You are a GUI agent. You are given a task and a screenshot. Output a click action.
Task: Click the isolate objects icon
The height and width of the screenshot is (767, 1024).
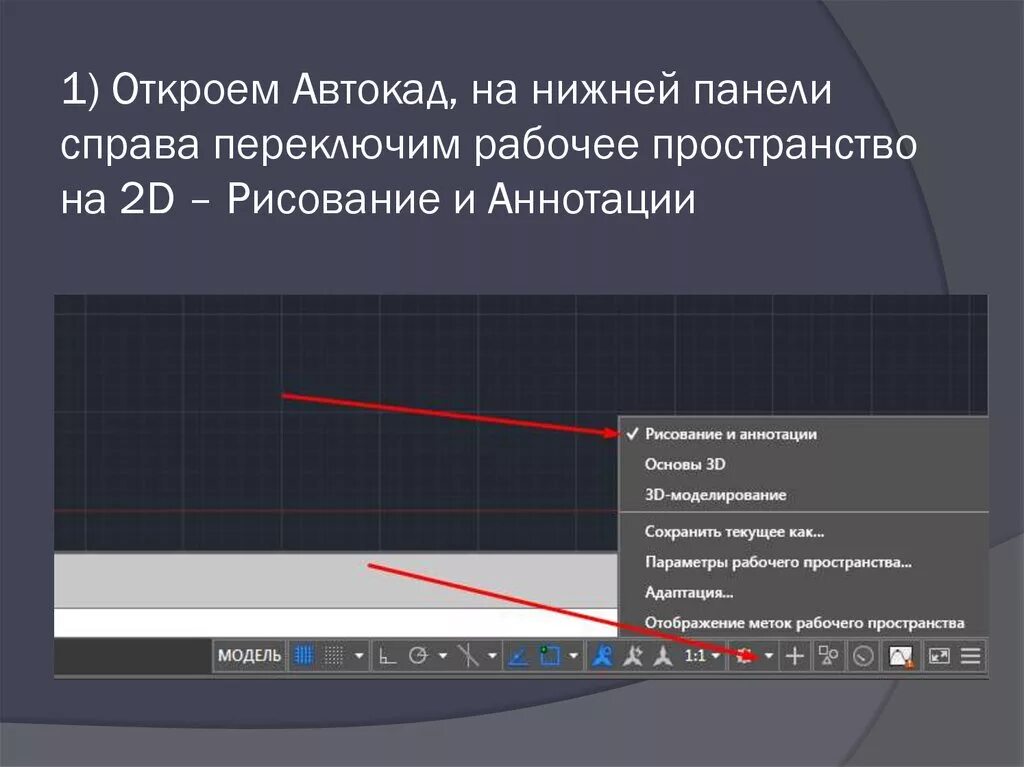point(829,655)
